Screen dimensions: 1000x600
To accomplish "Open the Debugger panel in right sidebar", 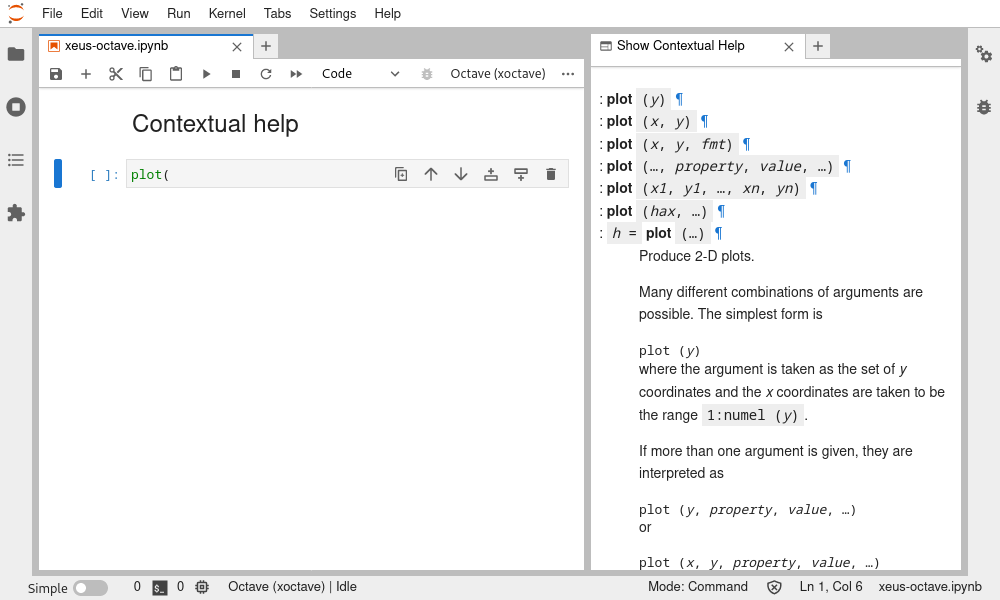I will (x=984, y=106).
